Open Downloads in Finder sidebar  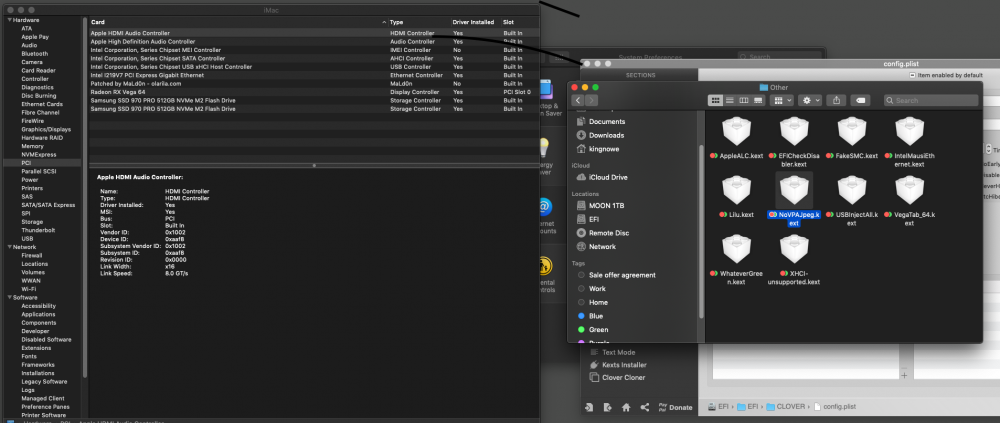(x=600, y=135)
